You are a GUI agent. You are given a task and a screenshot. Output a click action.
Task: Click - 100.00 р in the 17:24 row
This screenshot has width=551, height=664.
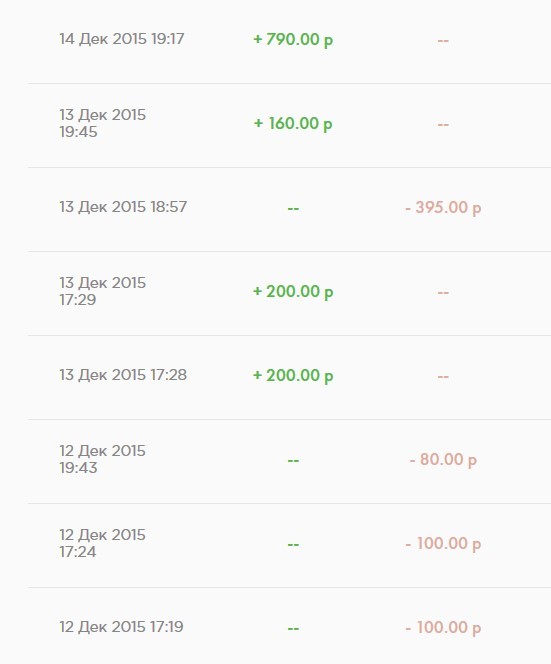(443, 544)
